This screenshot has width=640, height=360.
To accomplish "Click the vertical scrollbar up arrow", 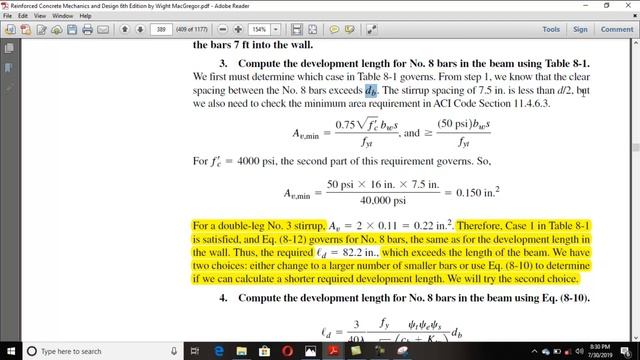I will point(636,42).
